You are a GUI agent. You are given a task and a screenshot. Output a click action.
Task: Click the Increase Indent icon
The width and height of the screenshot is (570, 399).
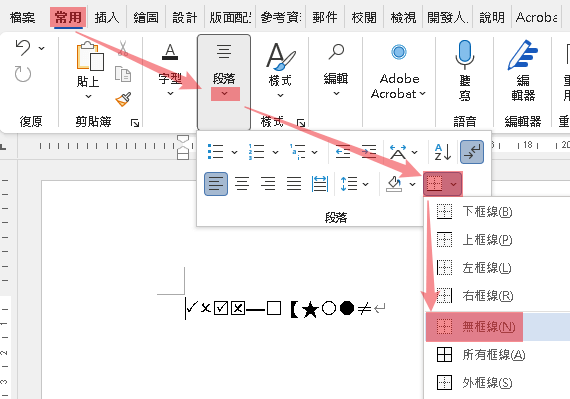point(369,152)
